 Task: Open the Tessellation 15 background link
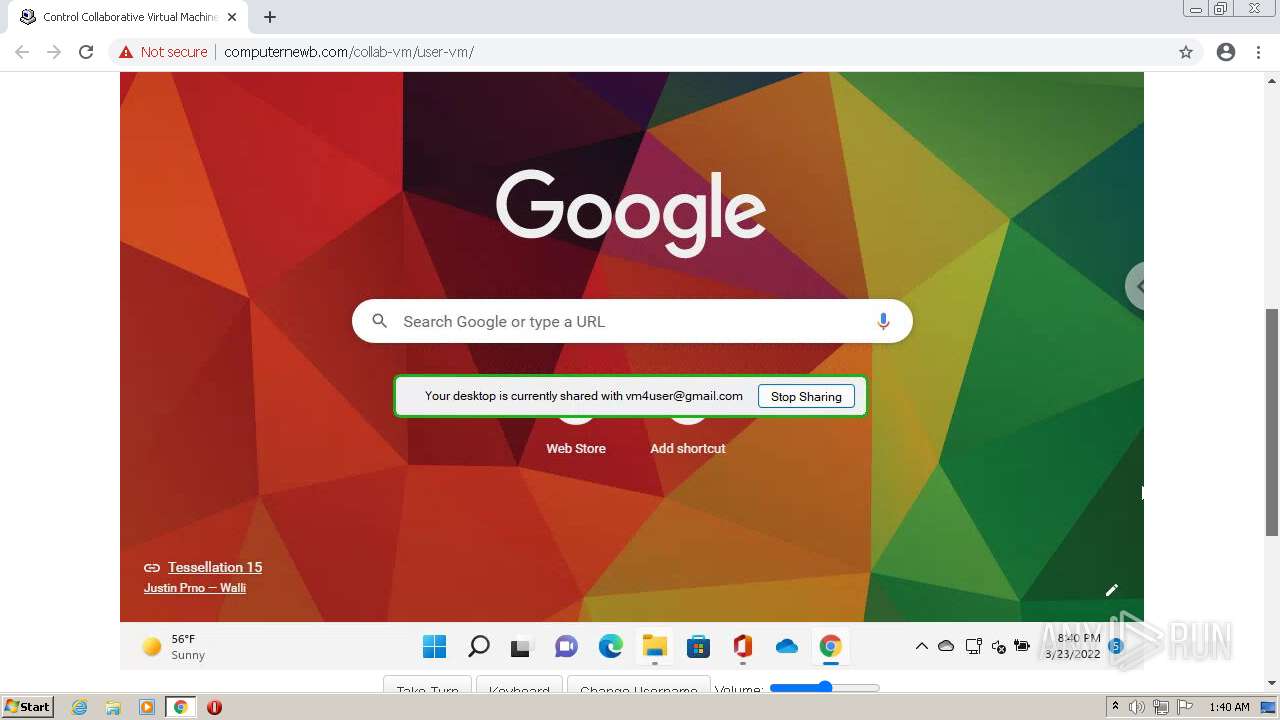click(x=215, y=567)
